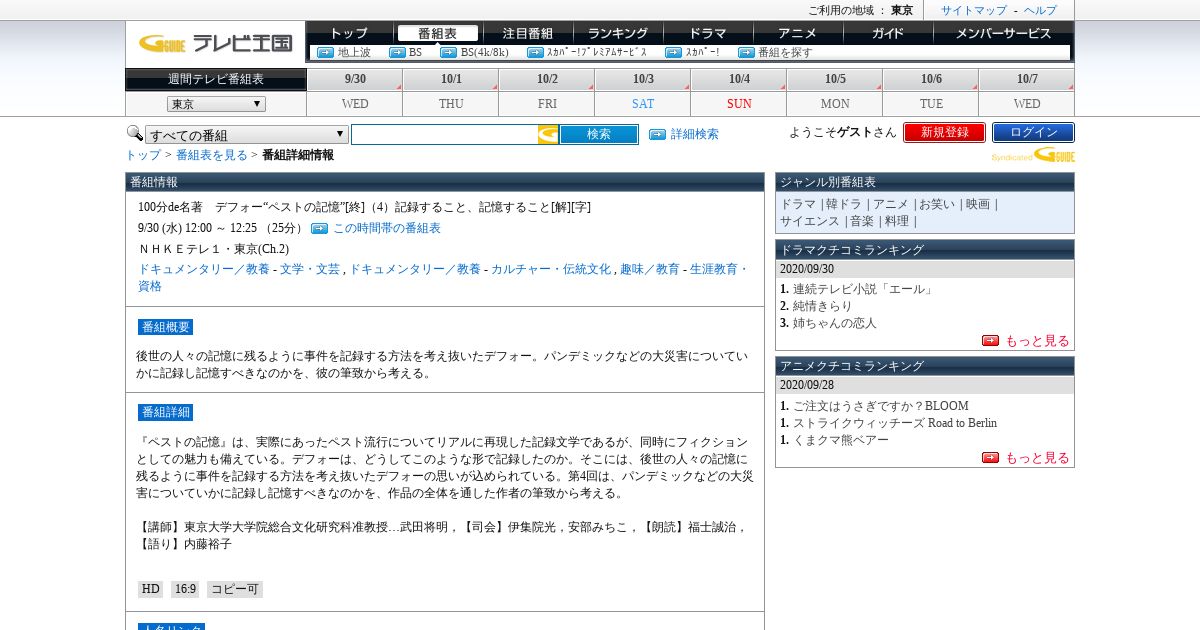The height and width of the screenshot is (630, 1200).
Task: Click the 番組表を見る breadcrumb link
Action: 212,155
